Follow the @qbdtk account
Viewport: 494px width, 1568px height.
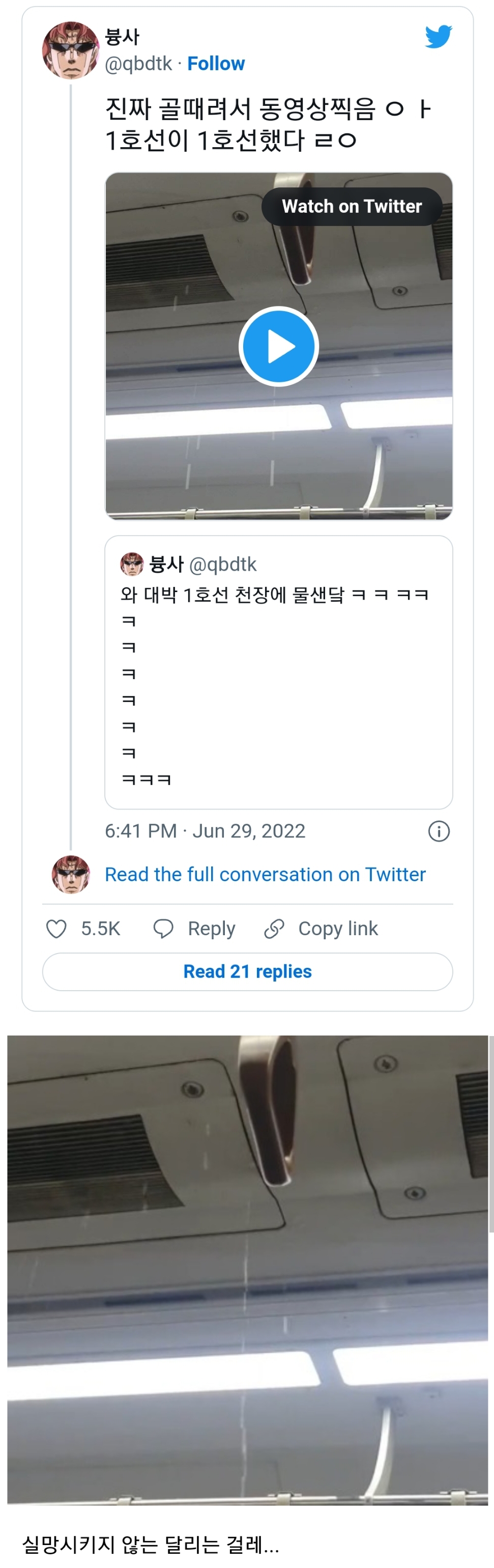coord(216,64)
